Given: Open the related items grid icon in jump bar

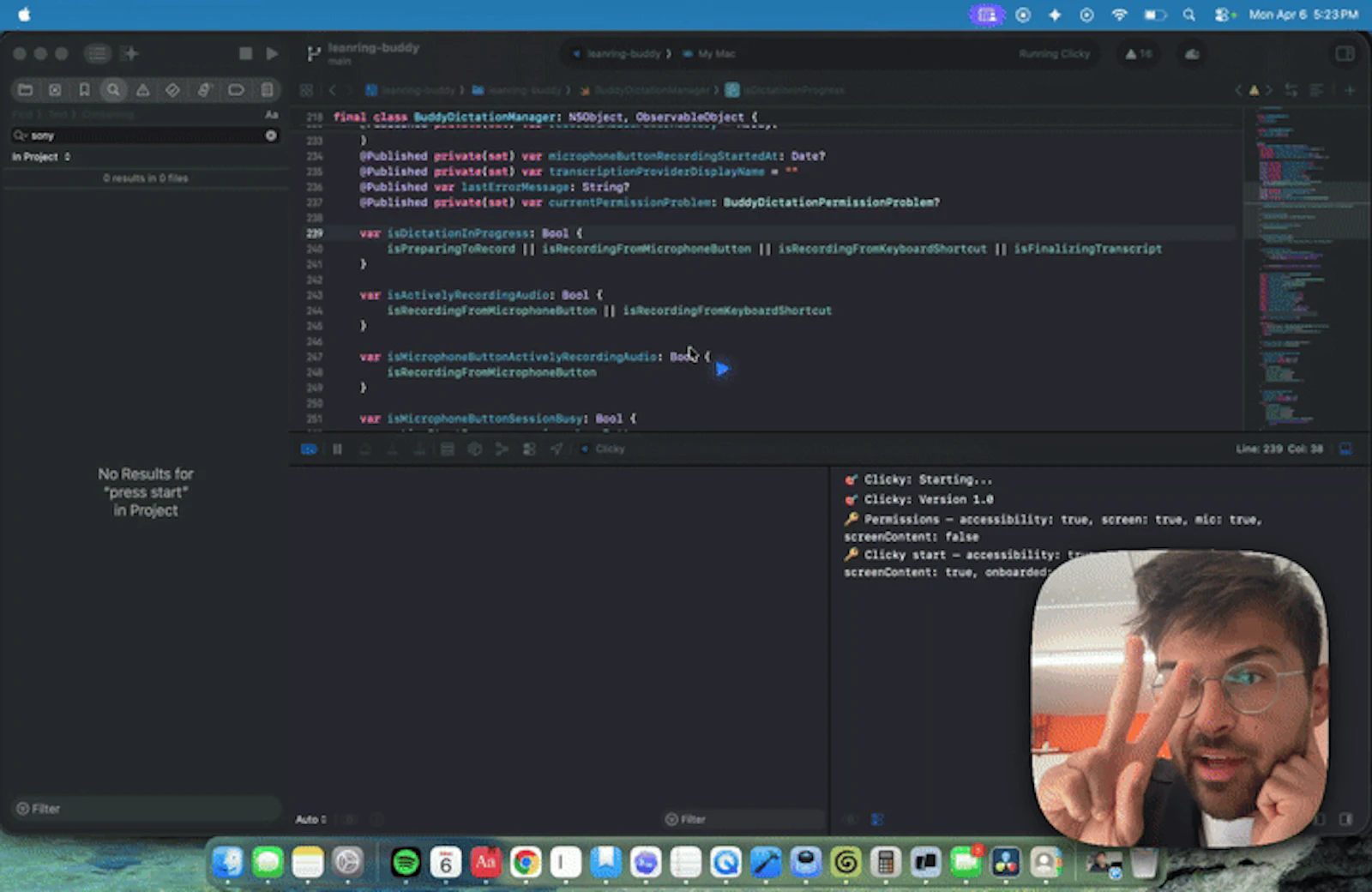Looking at the screenshot, I should (306, 90).
